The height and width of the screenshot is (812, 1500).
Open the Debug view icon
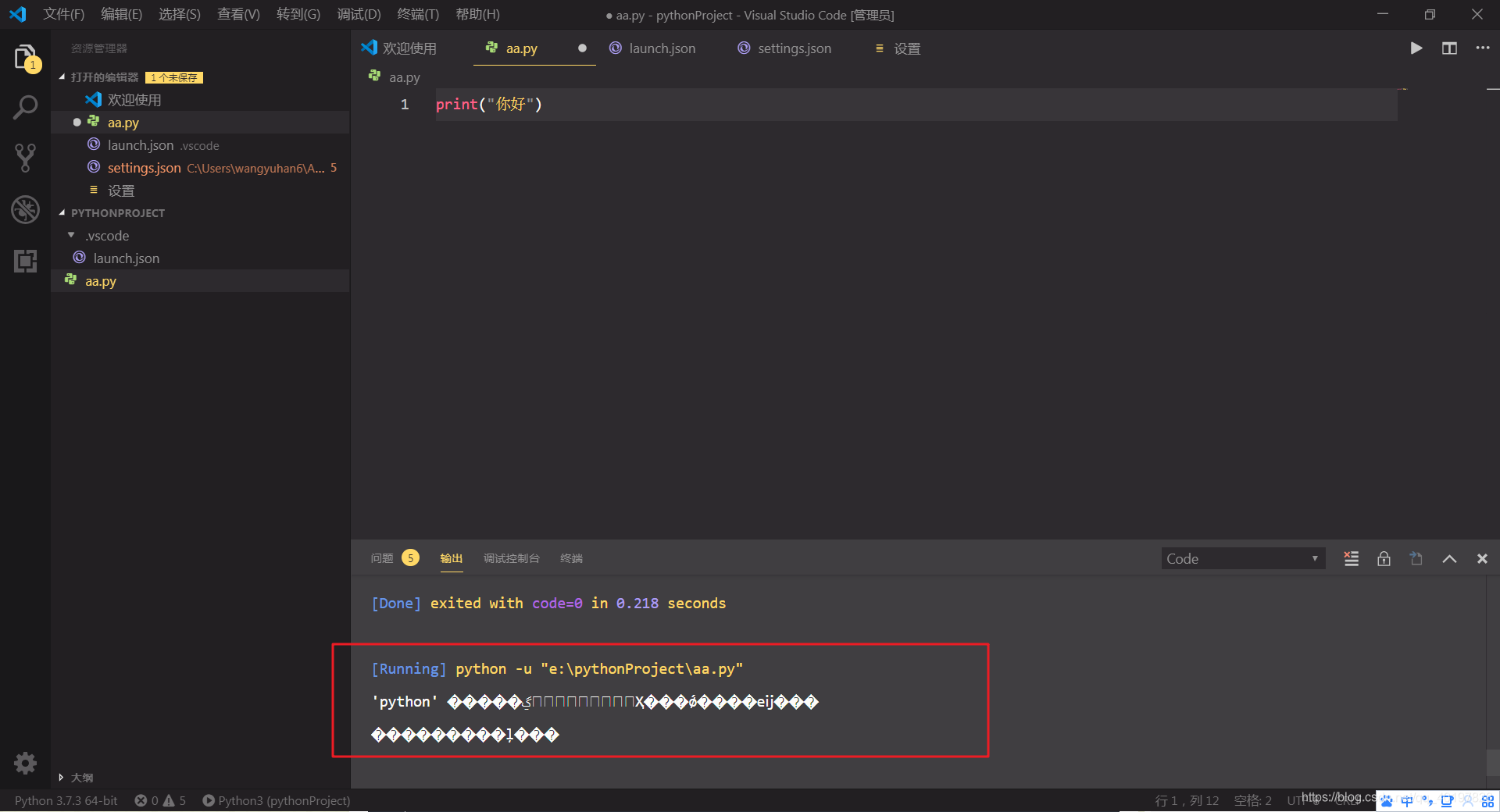[x=26, y=209]
